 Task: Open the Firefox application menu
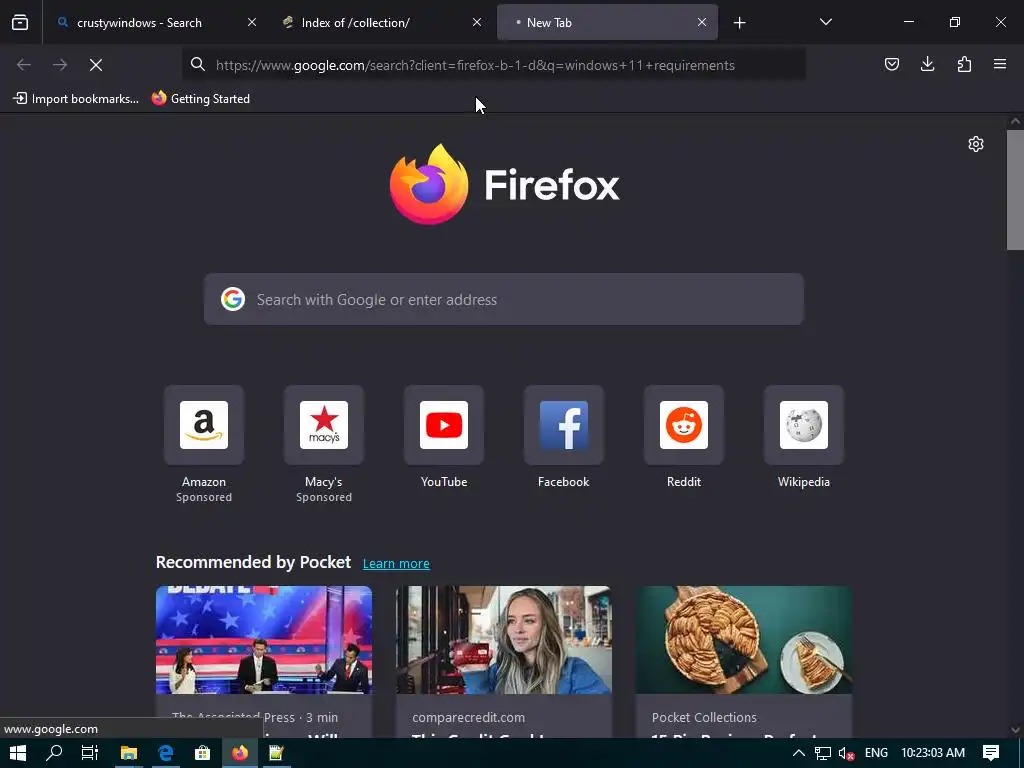tap(1000, 64)
